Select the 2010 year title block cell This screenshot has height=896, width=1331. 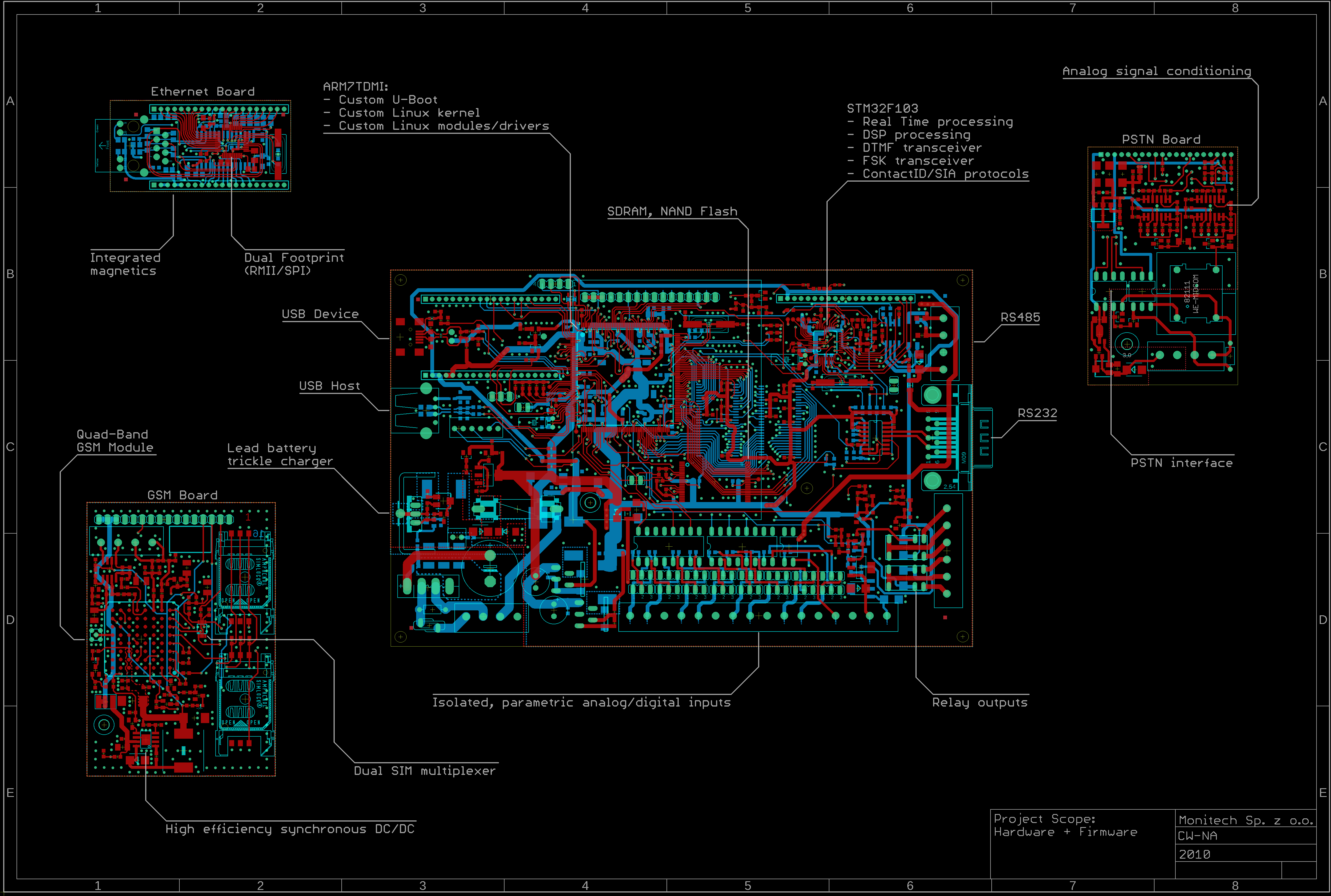point(1195,854)
